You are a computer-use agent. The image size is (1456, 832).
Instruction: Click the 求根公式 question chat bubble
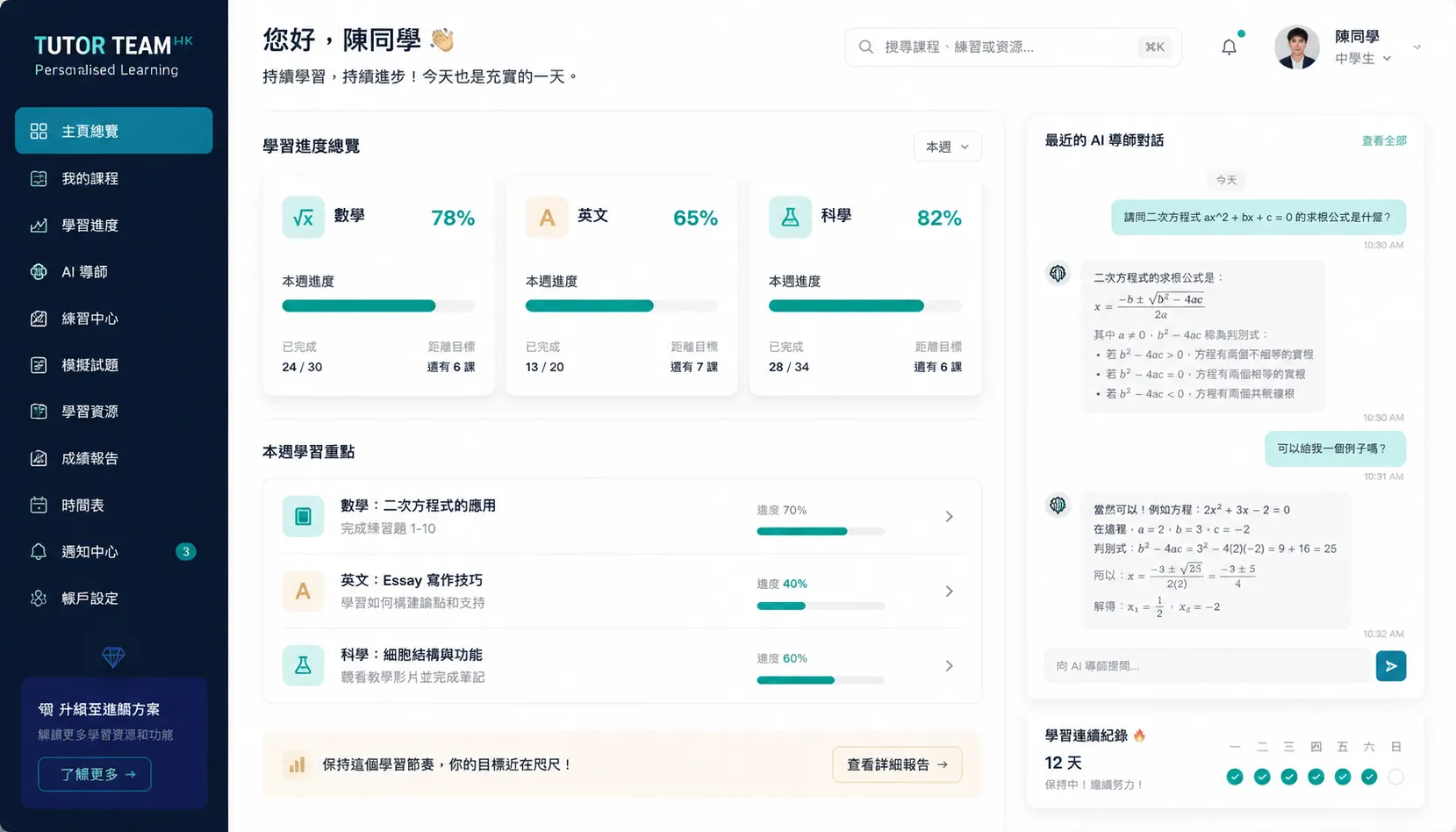[1258, 217]
